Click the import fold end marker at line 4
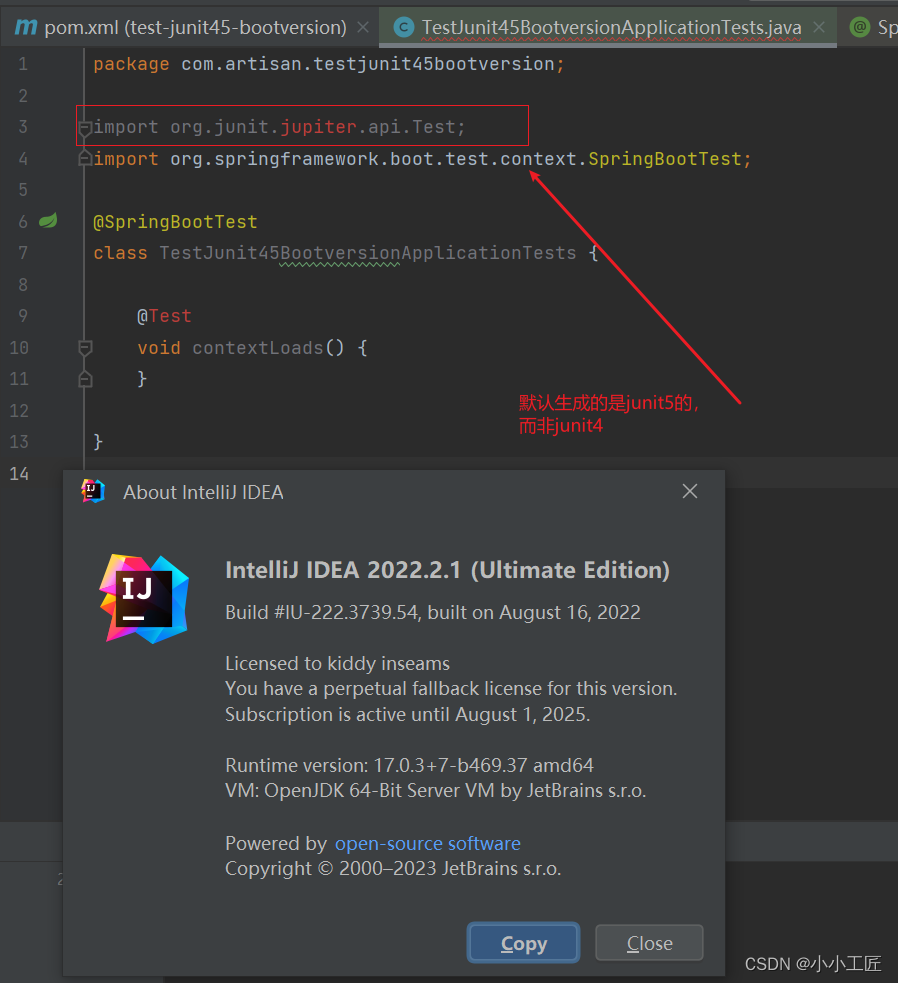The width and height of the screenshot is (898, 983). click(85, 159)
